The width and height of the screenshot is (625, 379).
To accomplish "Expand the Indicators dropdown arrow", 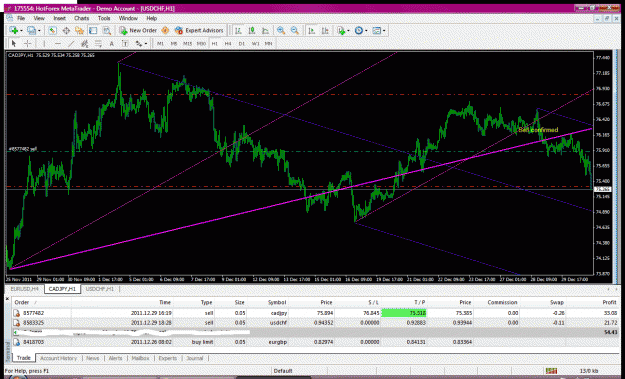I will tap(348, 31).
